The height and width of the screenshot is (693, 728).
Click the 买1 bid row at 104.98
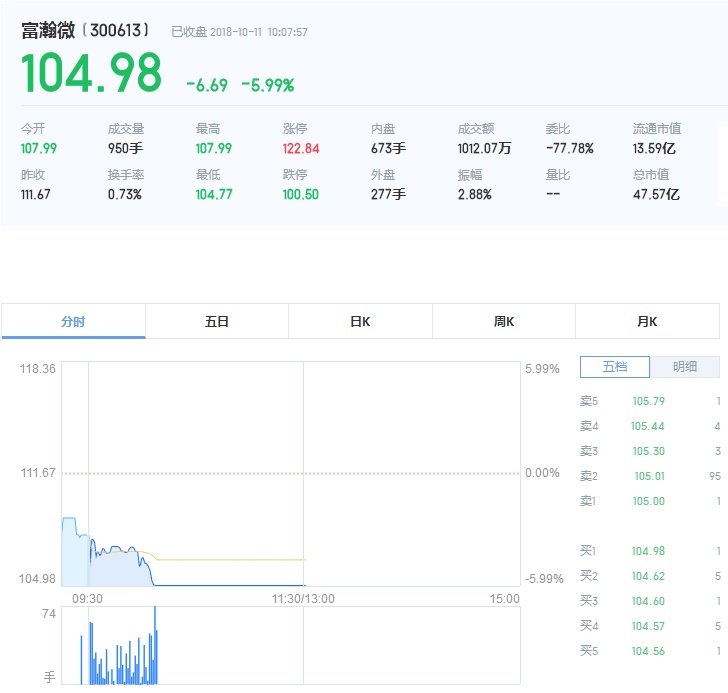coord(649,551)
